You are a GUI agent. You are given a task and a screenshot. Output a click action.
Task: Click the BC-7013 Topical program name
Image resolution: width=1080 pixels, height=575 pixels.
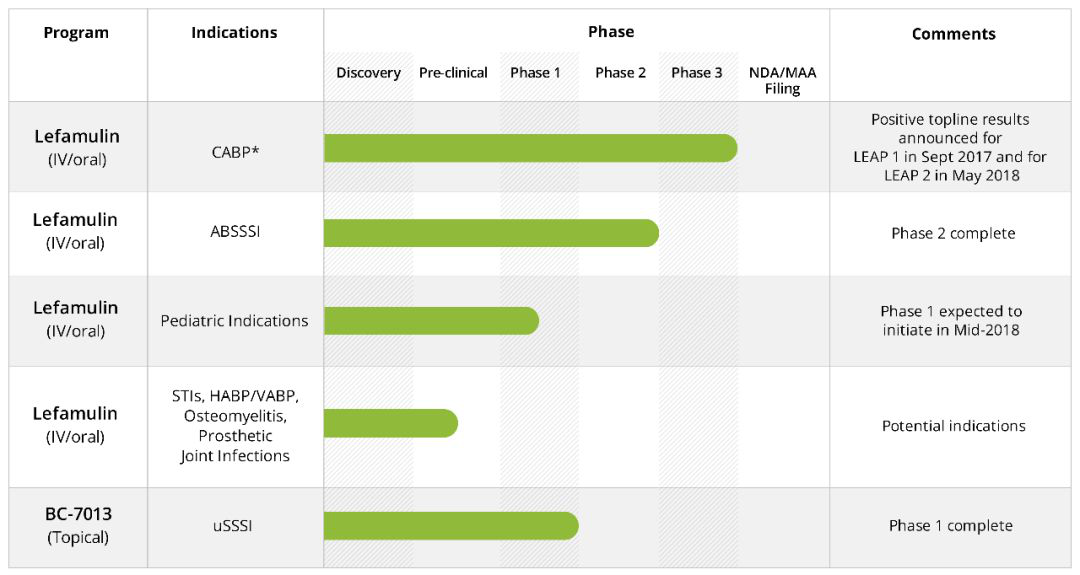point(78,525)
